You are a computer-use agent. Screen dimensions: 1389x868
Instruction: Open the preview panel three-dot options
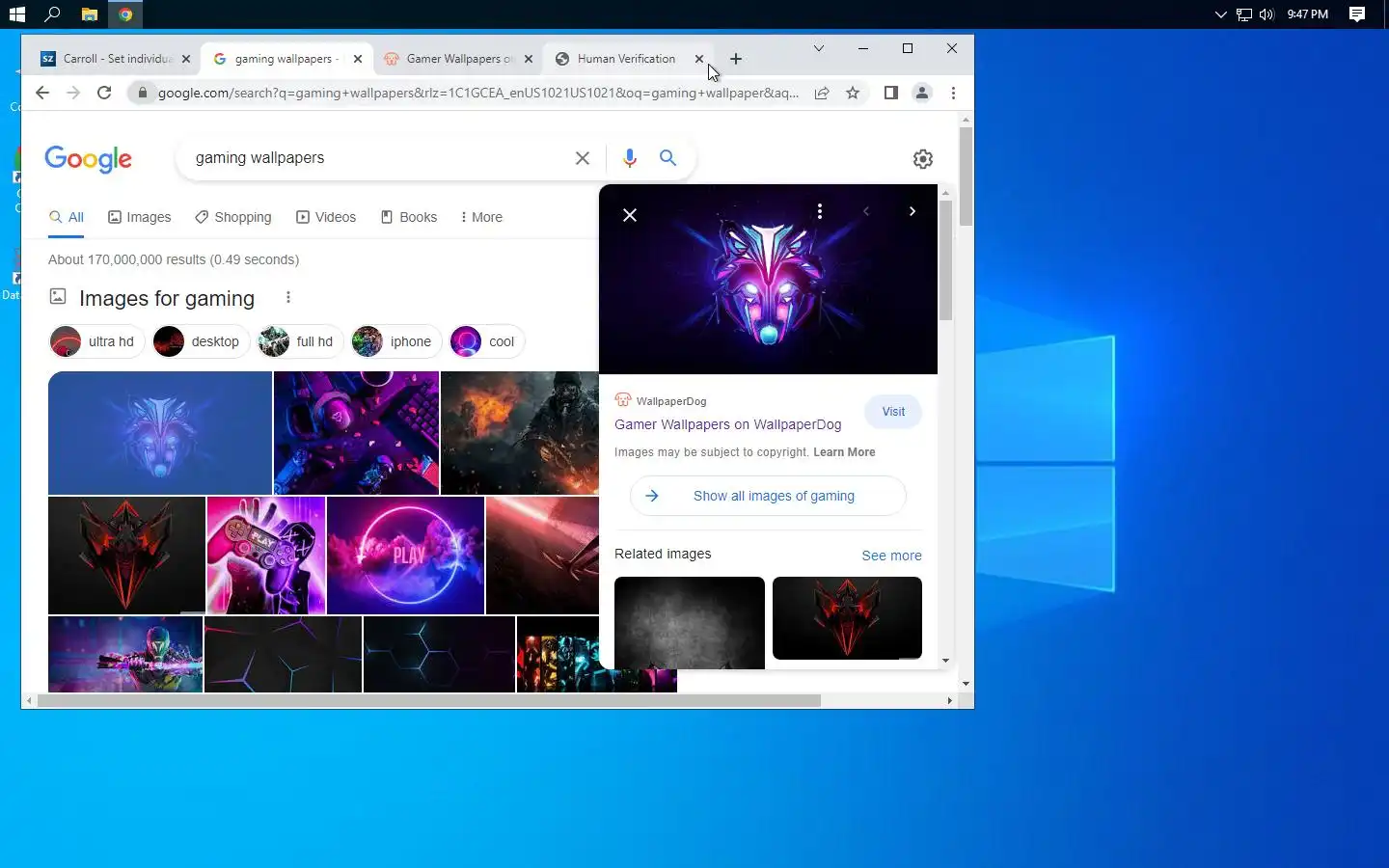pyautogui.click(x=820, y=211)
